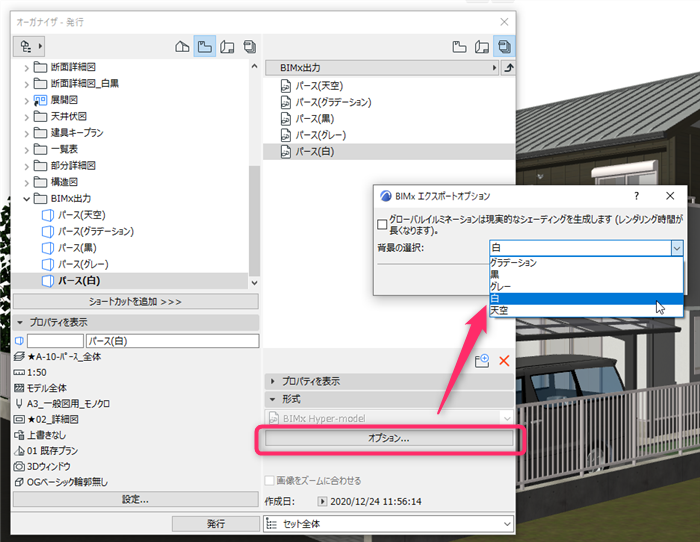Select パース(白) view in left tree
This screenshot has width=700, height=542.
click(129, 281)
